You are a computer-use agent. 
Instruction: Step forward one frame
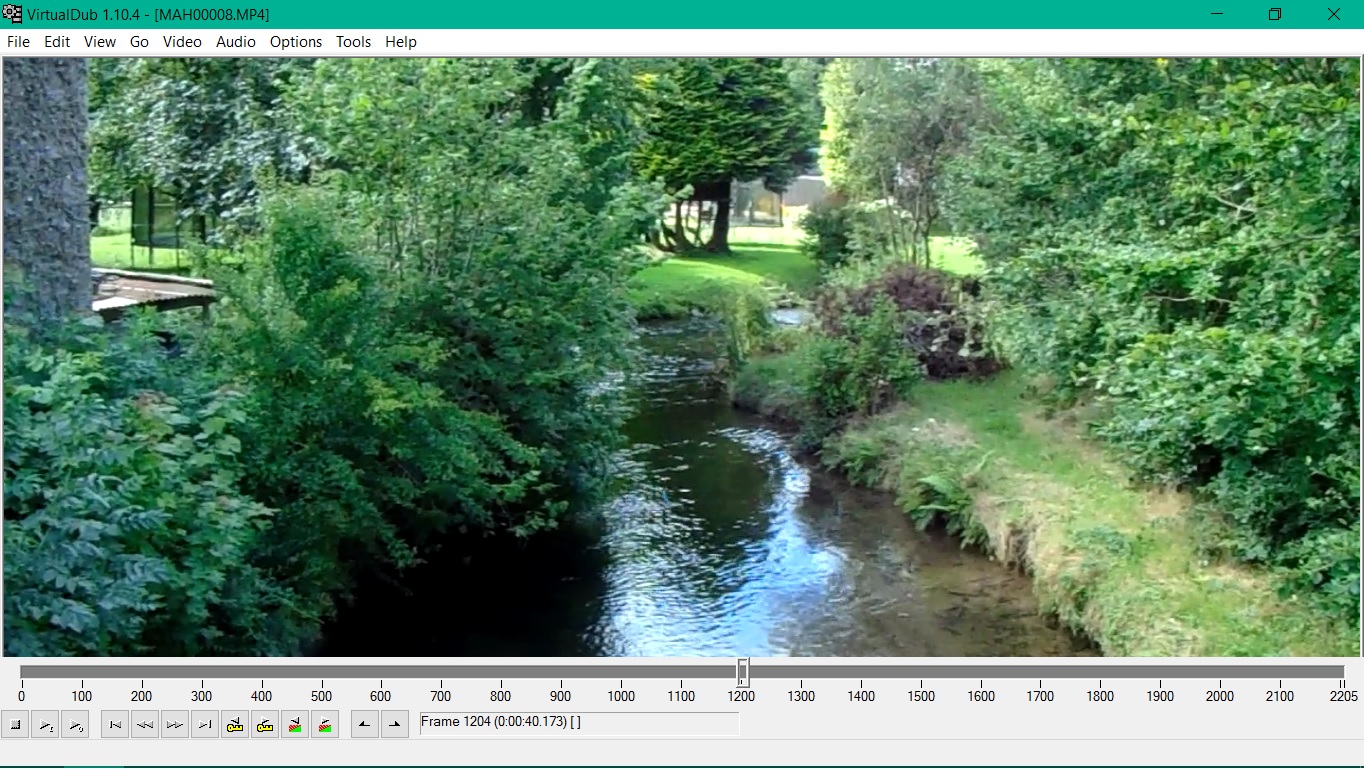[x=175, y=725]
